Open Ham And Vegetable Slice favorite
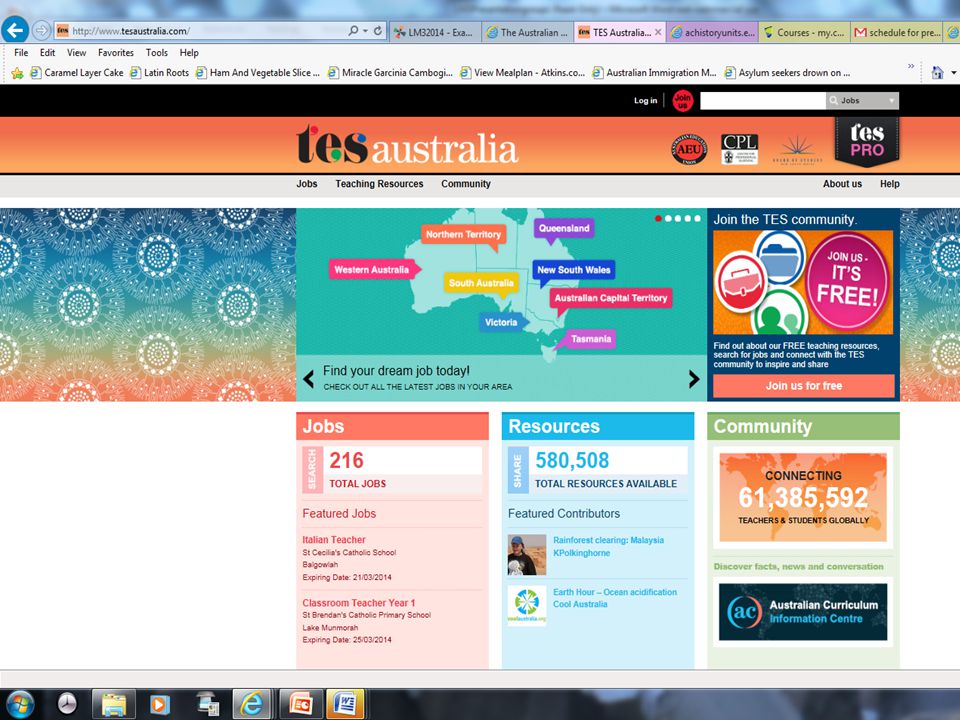 tap(257, 73)
